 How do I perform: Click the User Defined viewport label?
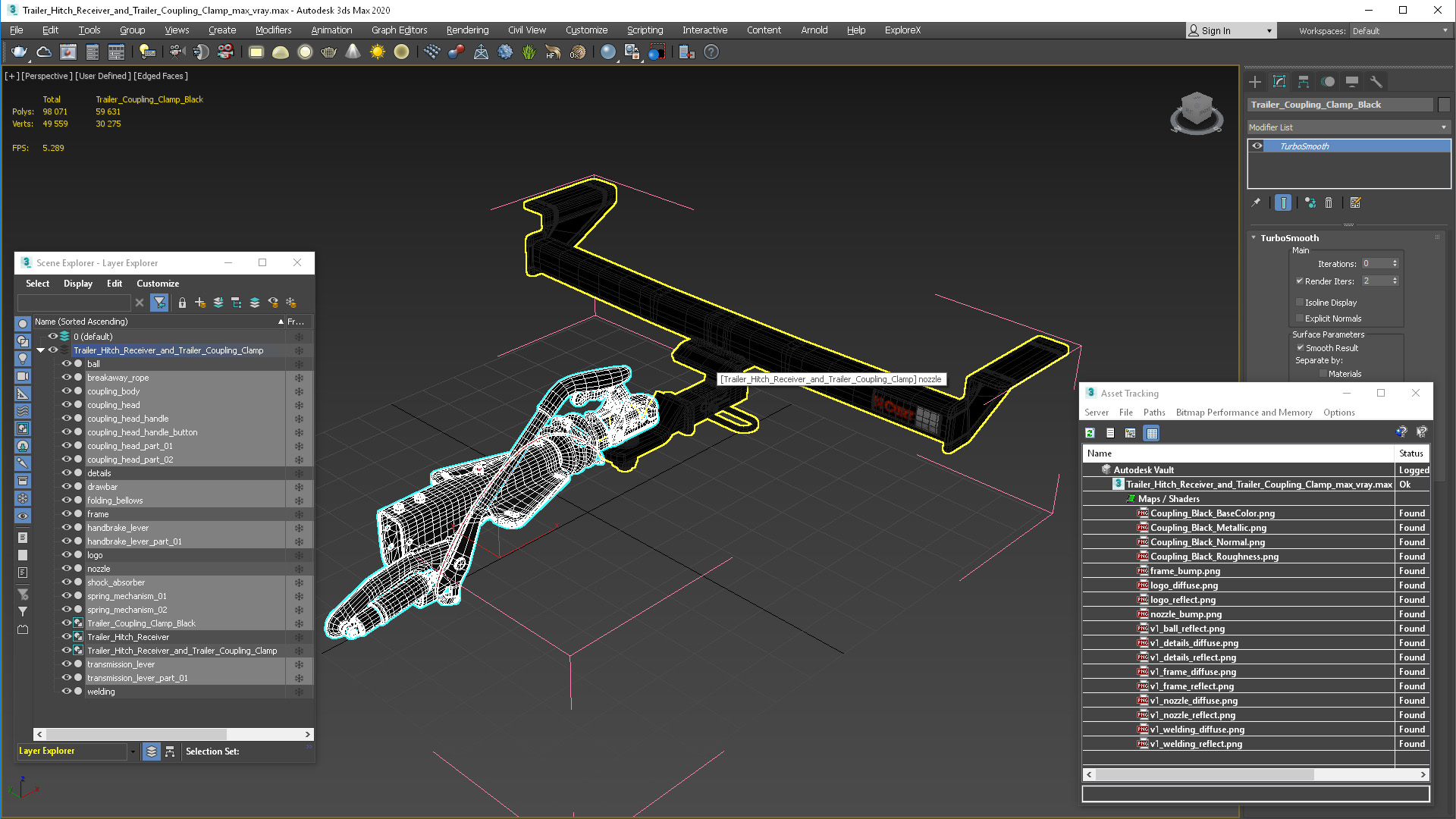pos(103,76)
